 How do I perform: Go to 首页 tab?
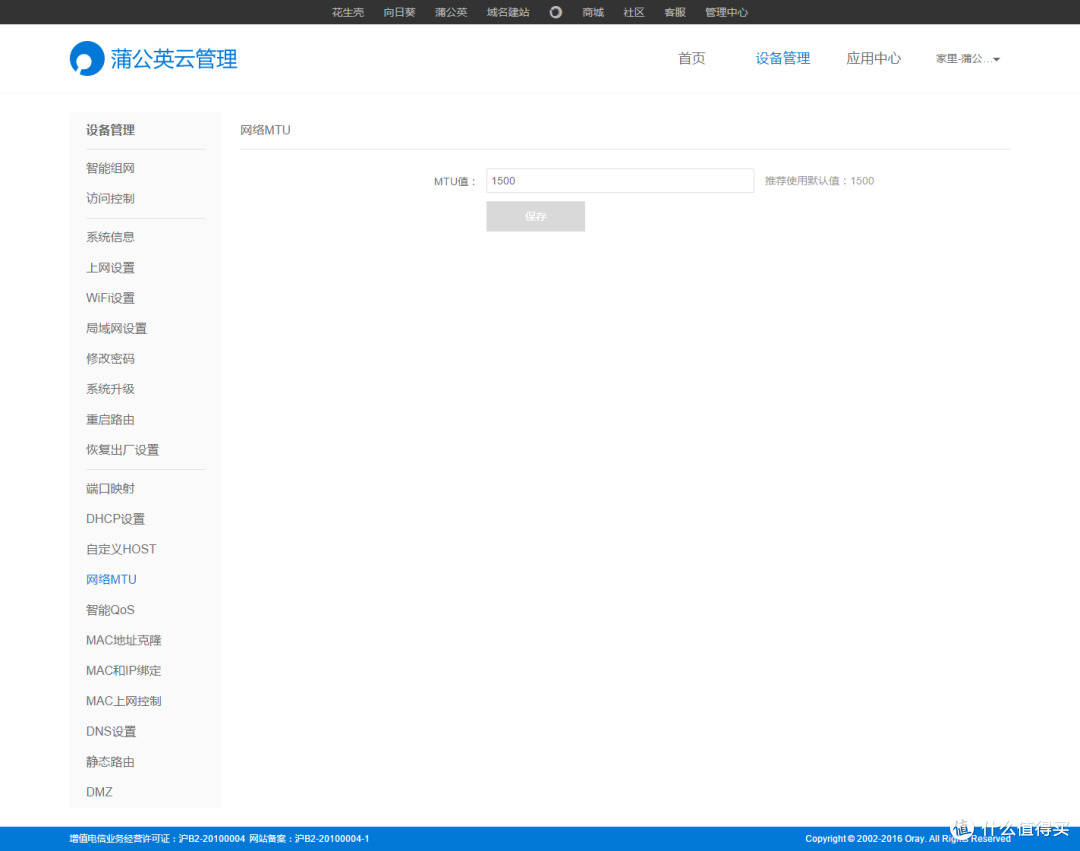click(692, 59)
